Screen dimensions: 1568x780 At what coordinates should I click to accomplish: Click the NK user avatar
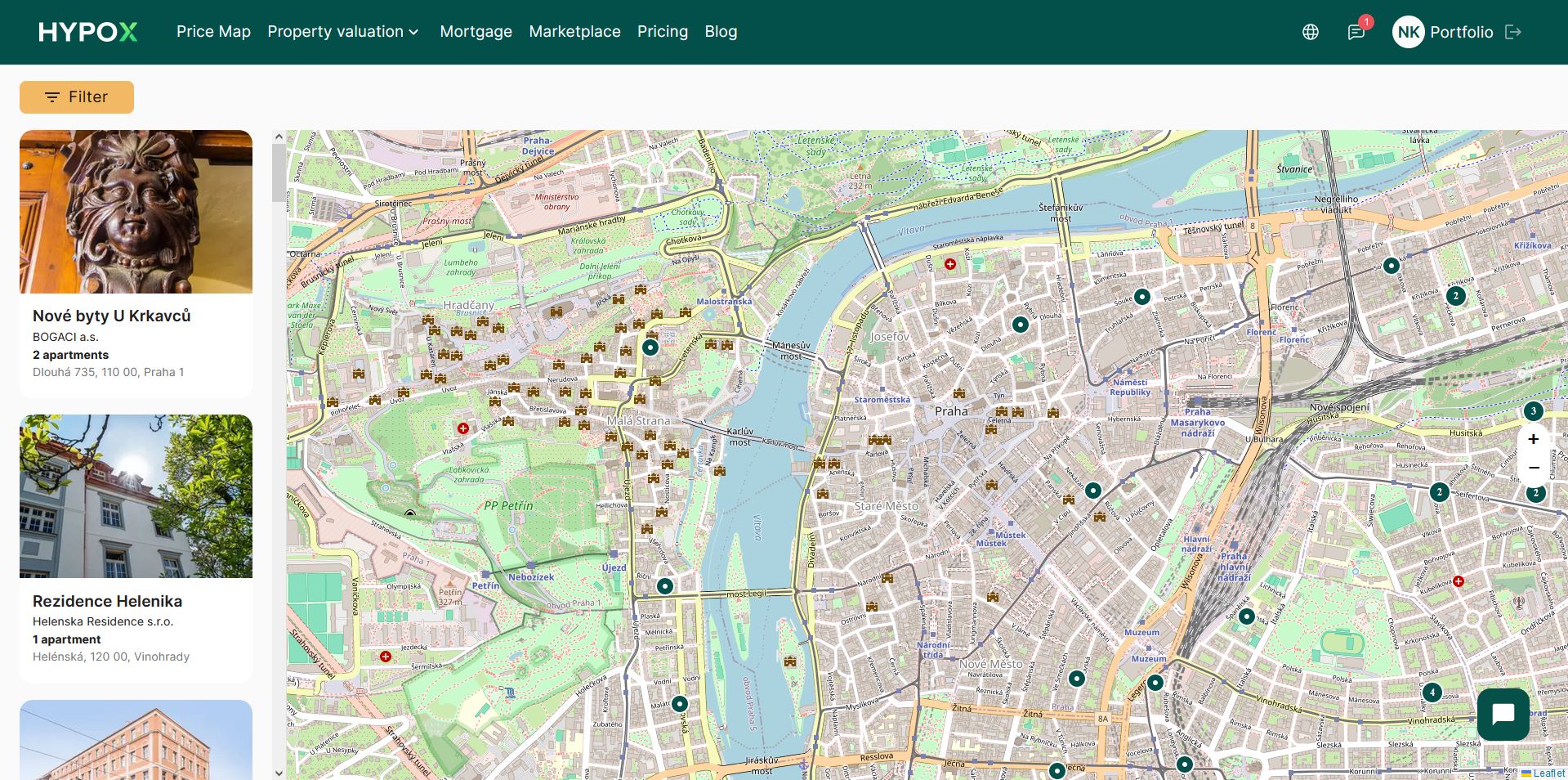tap(1408, 32)
